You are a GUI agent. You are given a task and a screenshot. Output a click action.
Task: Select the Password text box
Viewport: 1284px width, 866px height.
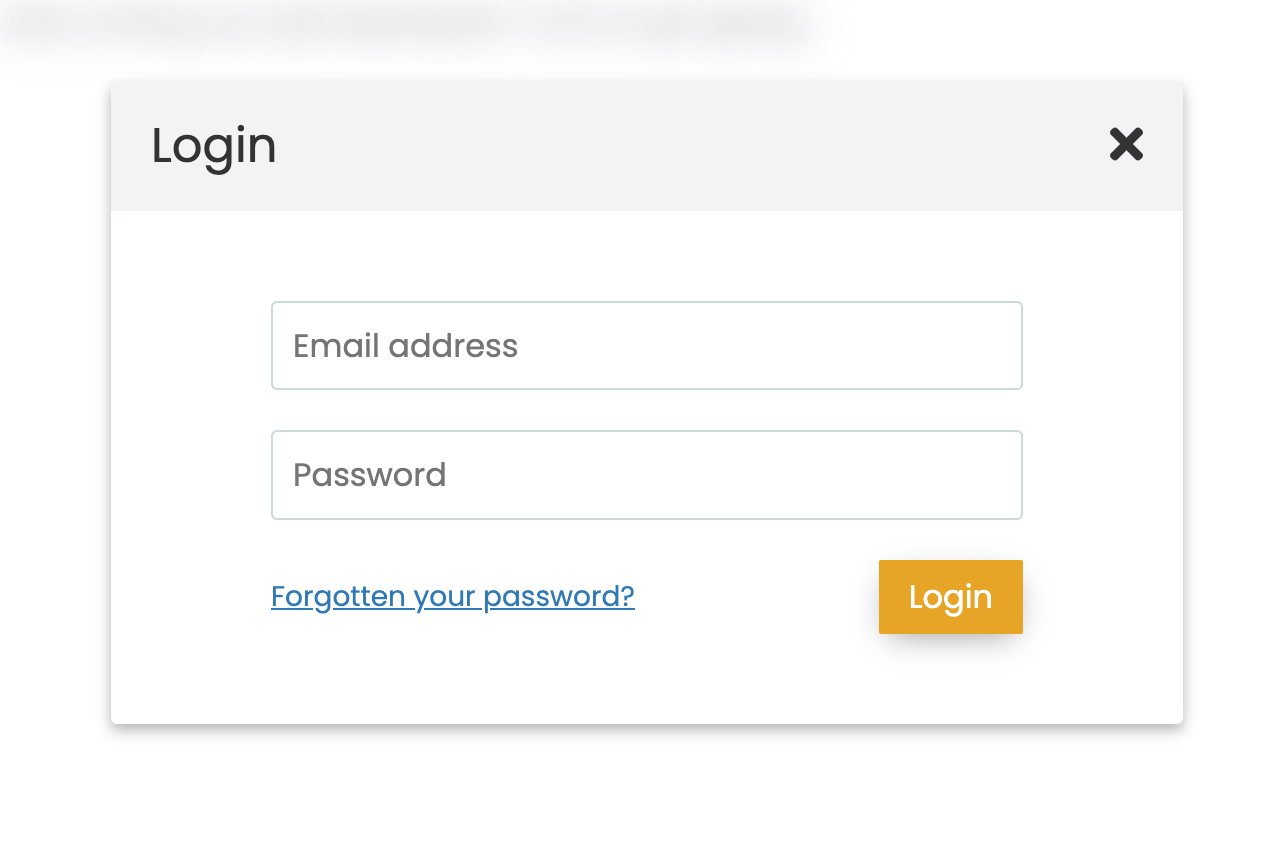[x=646, y=475]
